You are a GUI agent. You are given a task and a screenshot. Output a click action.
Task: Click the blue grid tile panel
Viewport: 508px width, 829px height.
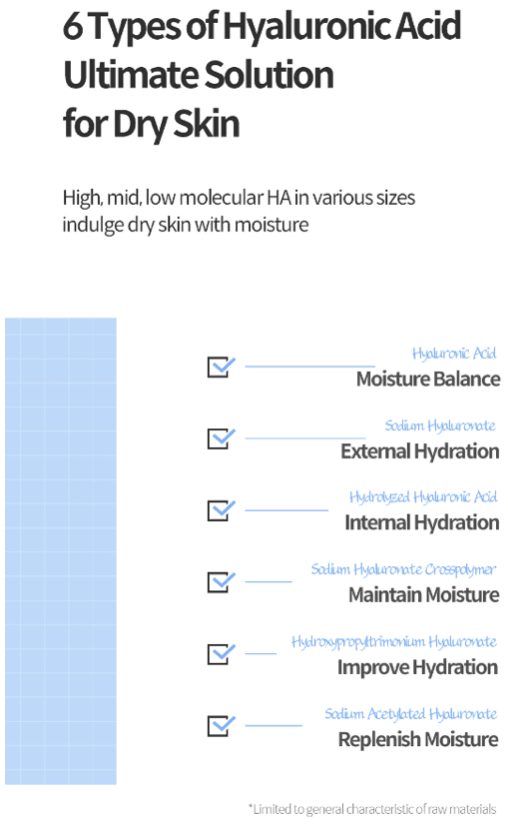click(x=61, y=551)
